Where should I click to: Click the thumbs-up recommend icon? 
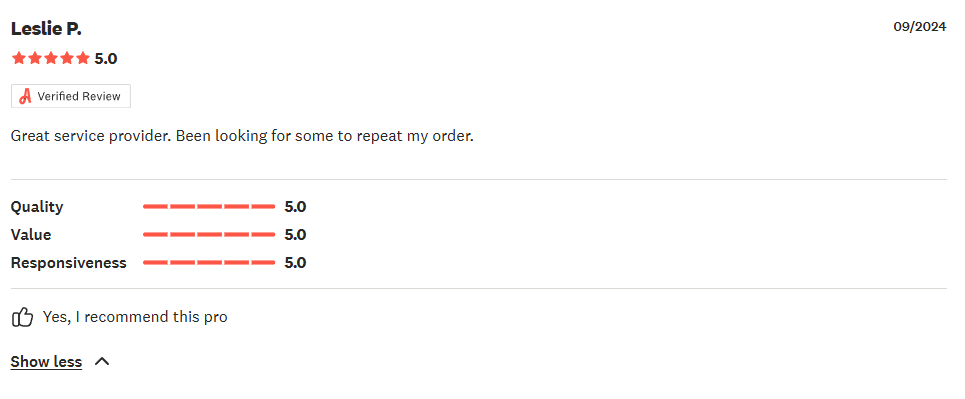(22, 318)
